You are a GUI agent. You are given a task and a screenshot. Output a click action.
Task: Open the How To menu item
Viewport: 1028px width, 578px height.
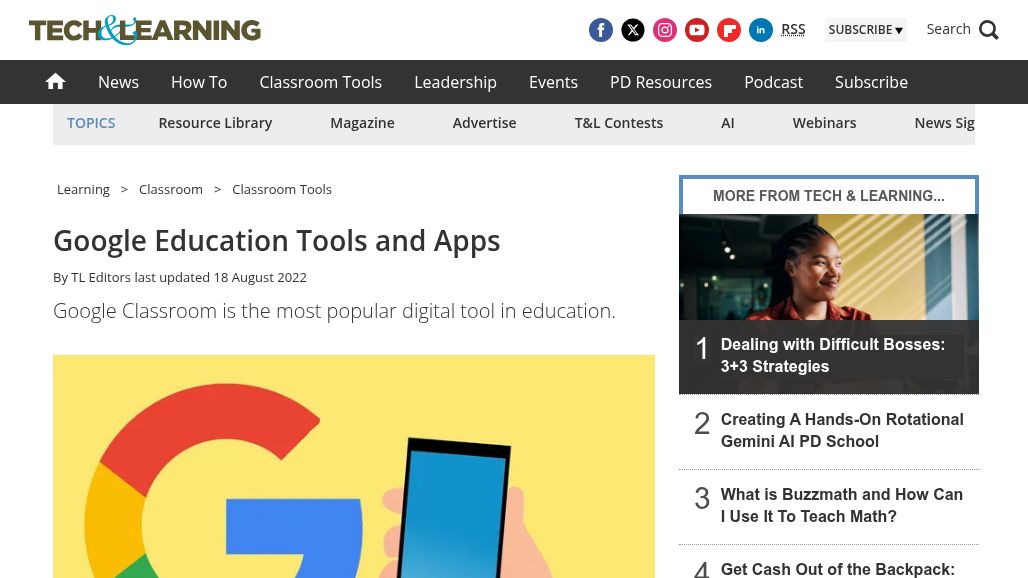[x=199, y=82]
